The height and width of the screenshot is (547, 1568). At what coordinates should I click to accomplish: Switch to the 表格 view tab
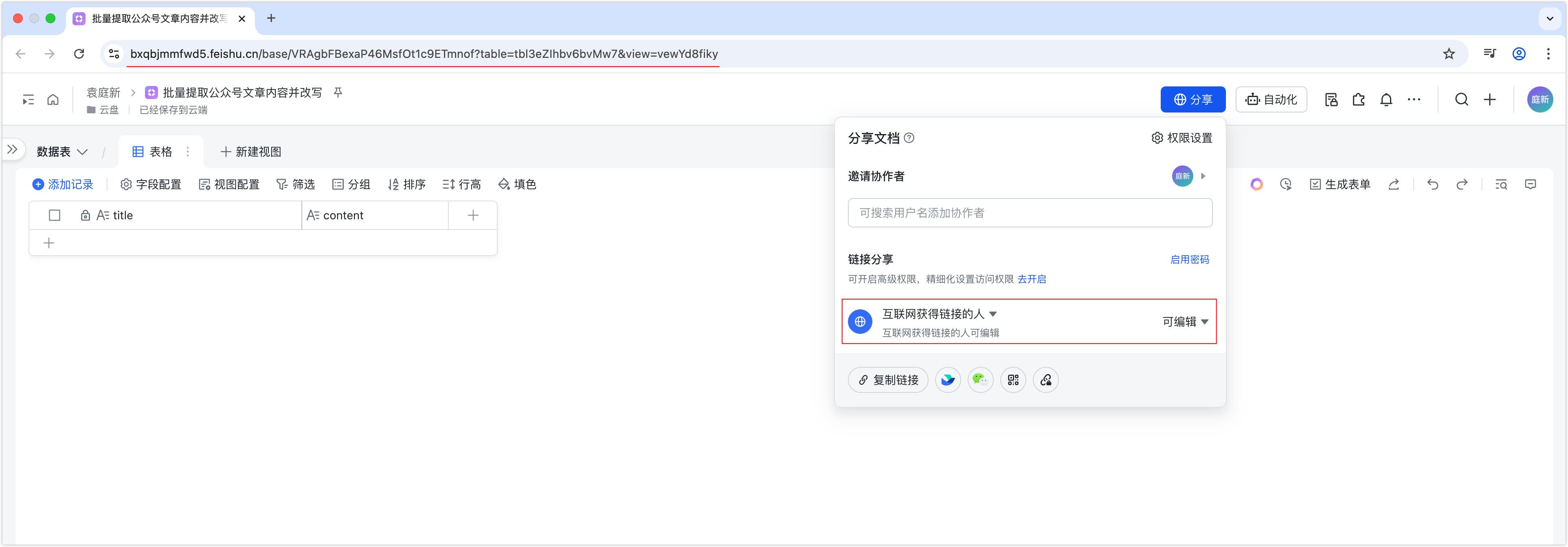(153, 152)
